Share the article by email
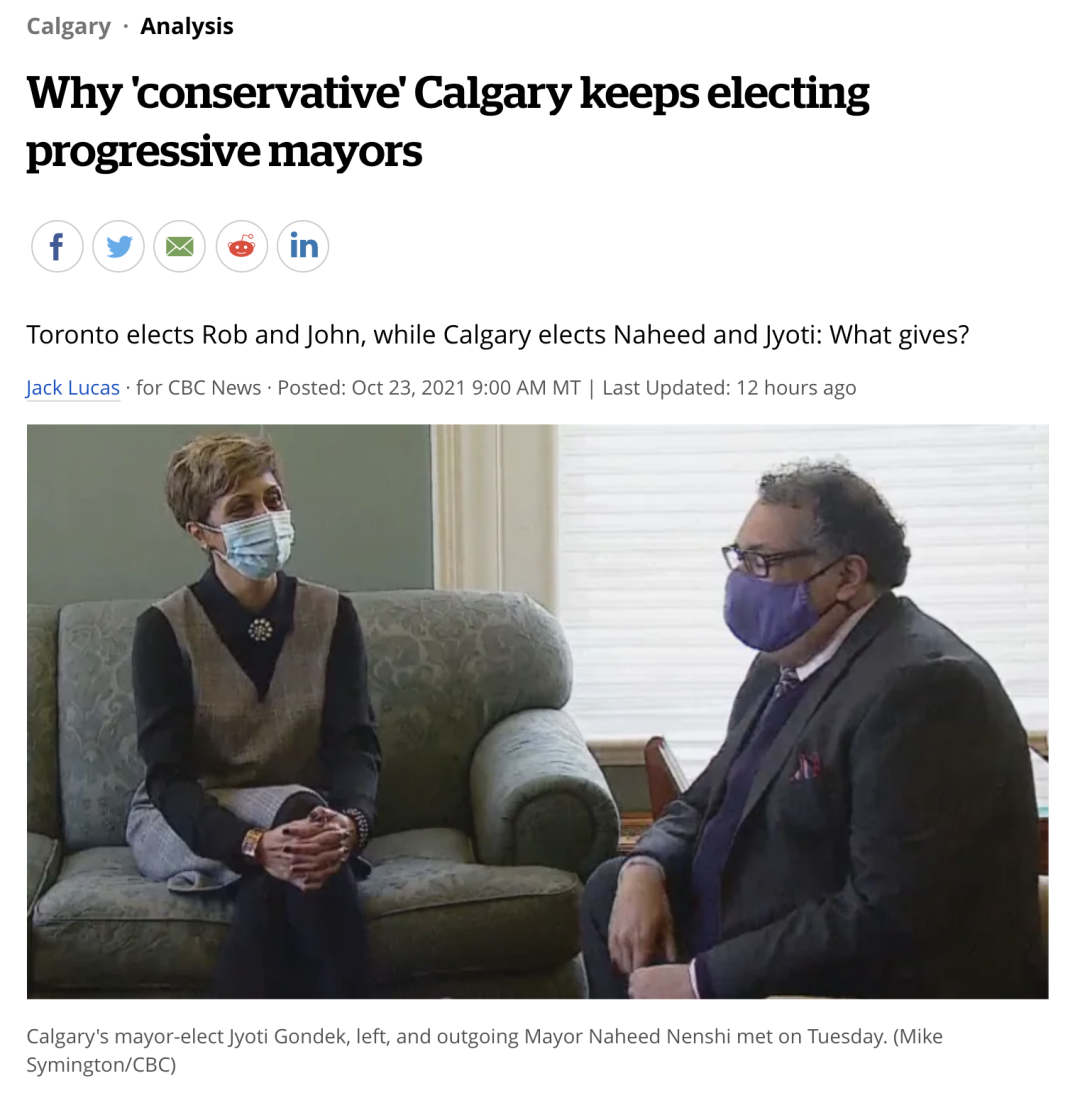 (x=180, y=246)
